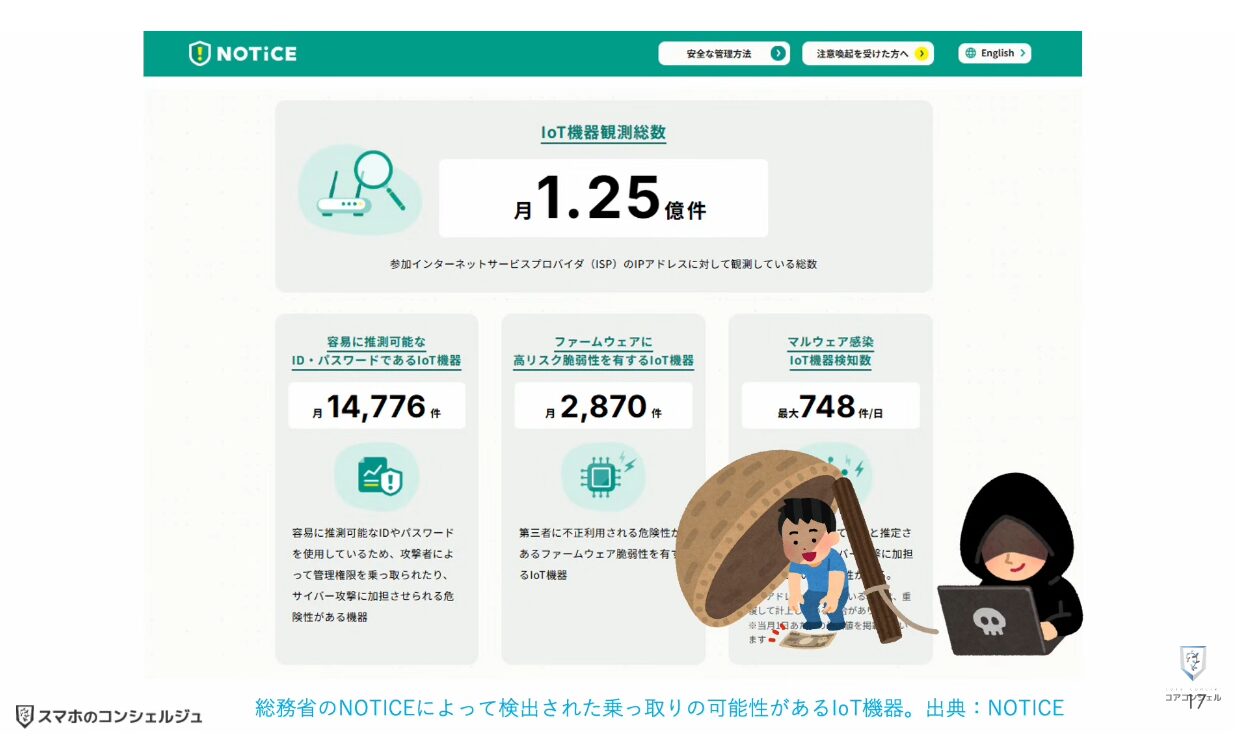Click the 月14,776件 count box
The image size is (1247, 745).
click(x=376, y=406)
